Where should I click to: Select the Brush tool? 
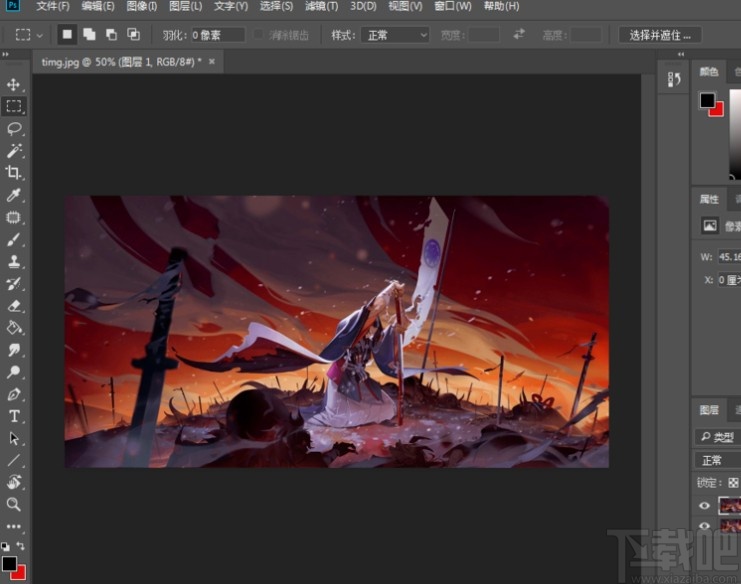tap(13, 240)
